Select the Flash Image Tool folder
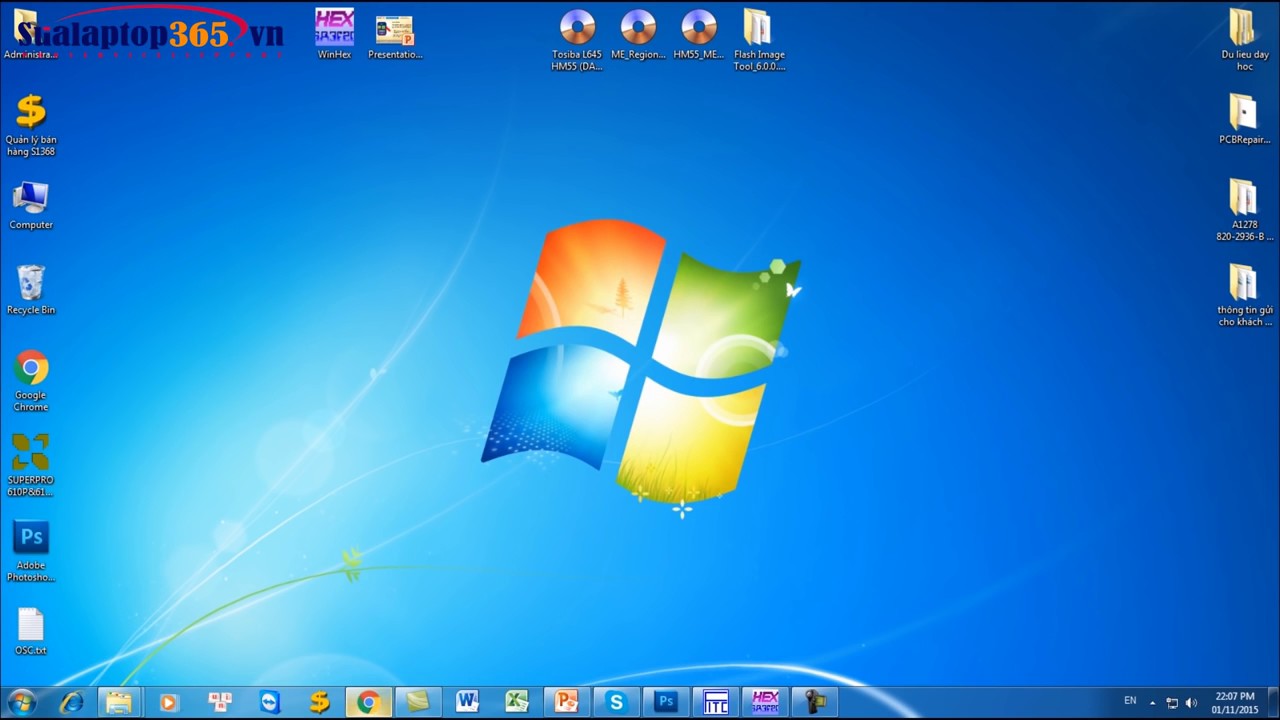This screenshot has height=720, width=1280. pyautogui.click(x=759, y=40)
